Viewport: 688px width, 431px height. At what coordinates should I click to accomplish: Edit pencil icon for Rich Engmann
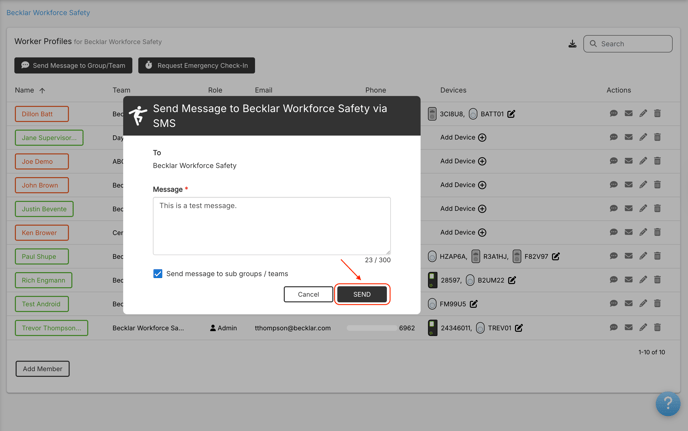(643, 279)
